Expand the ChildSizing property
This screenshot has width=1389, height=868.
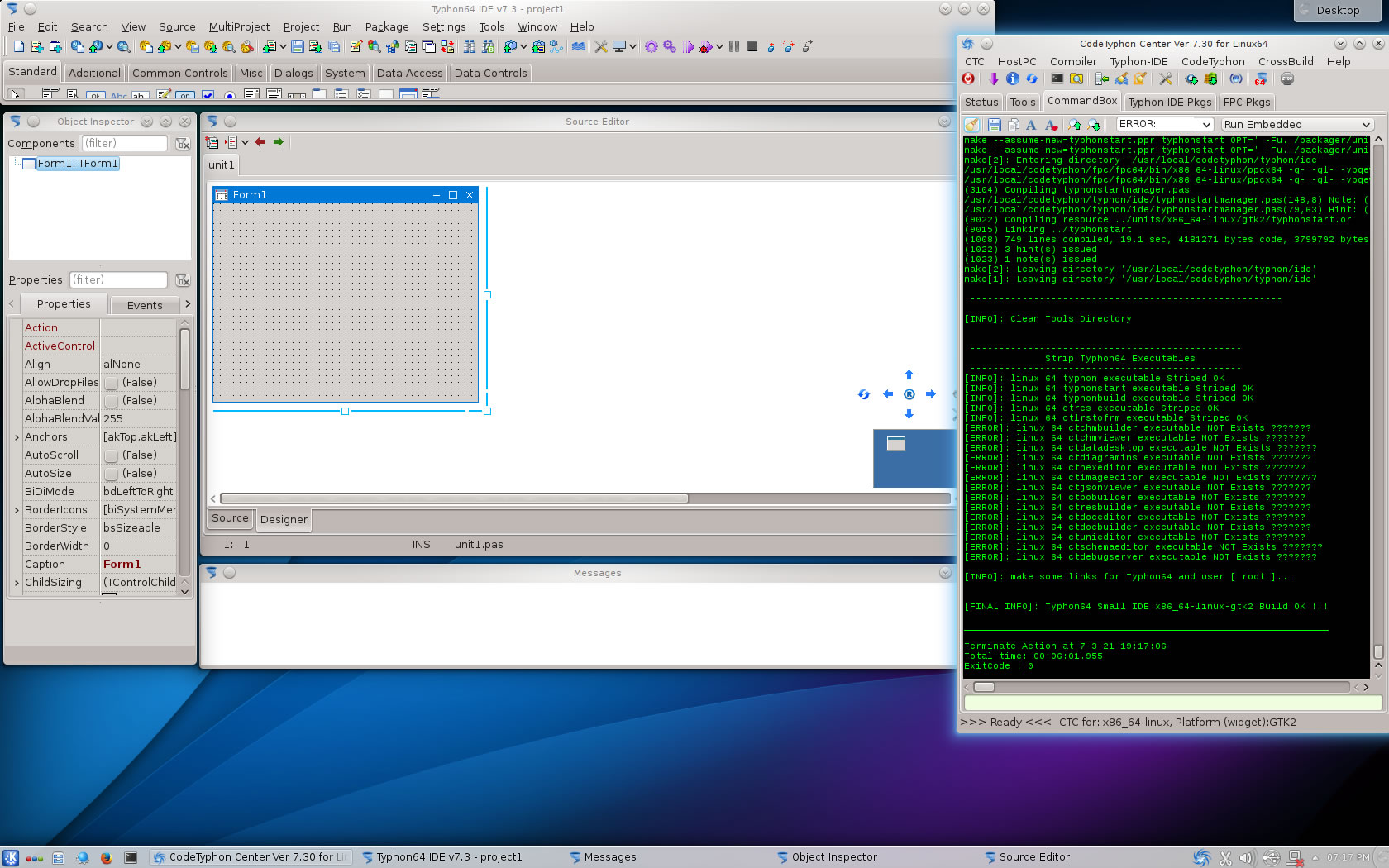point(17,583)
